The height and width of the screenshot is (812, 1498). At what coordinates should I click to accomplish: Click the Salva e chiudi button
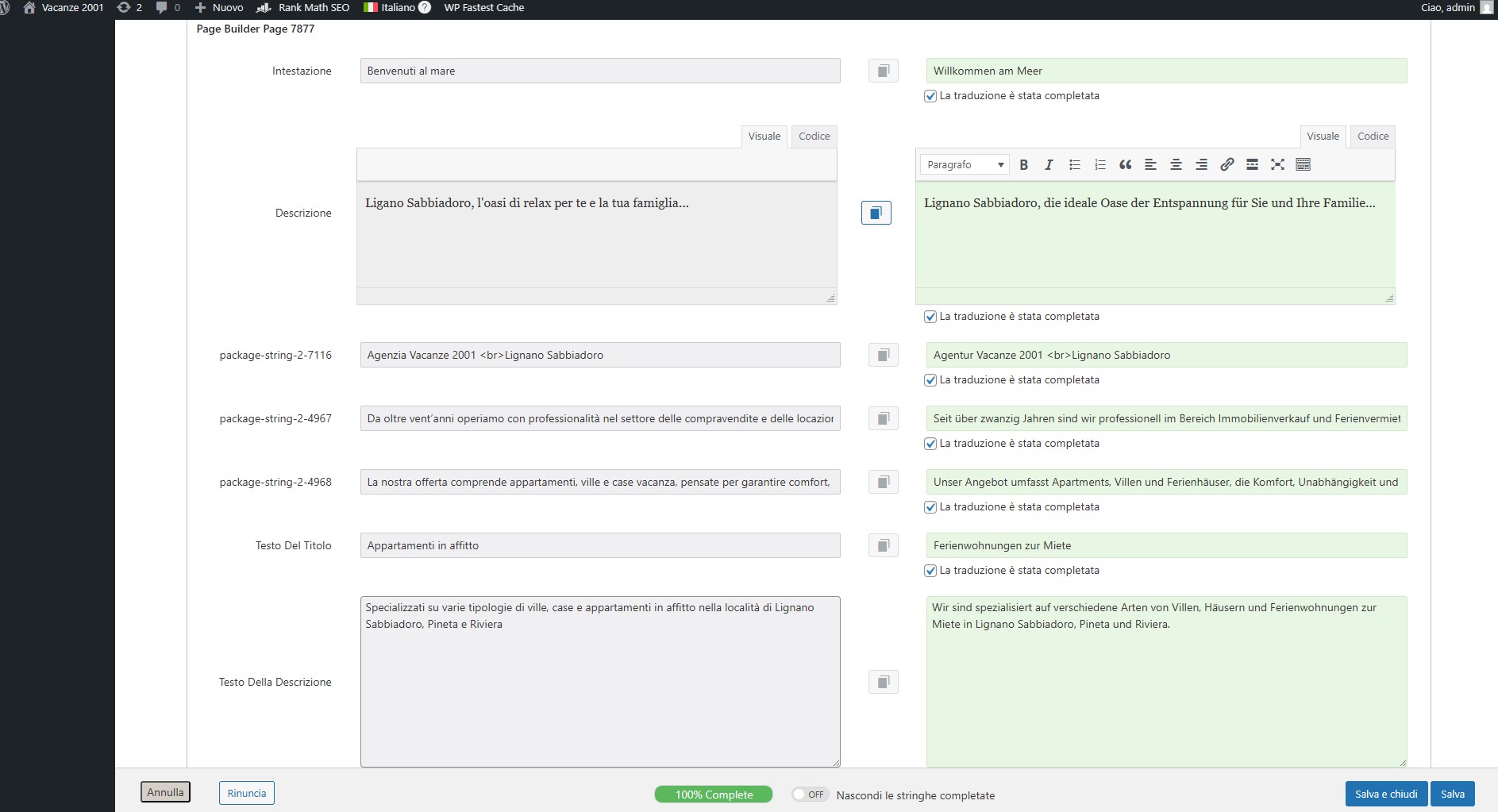pyautogui.click(x=1385, y=794)
